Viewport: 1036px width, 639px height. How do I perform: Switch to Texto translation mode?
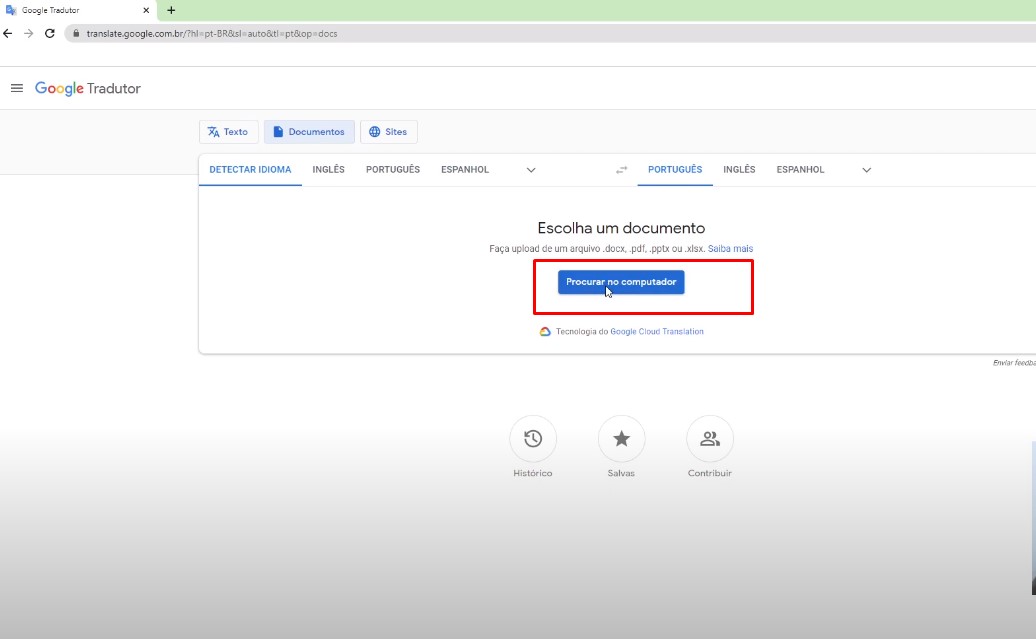click(229, 132)
